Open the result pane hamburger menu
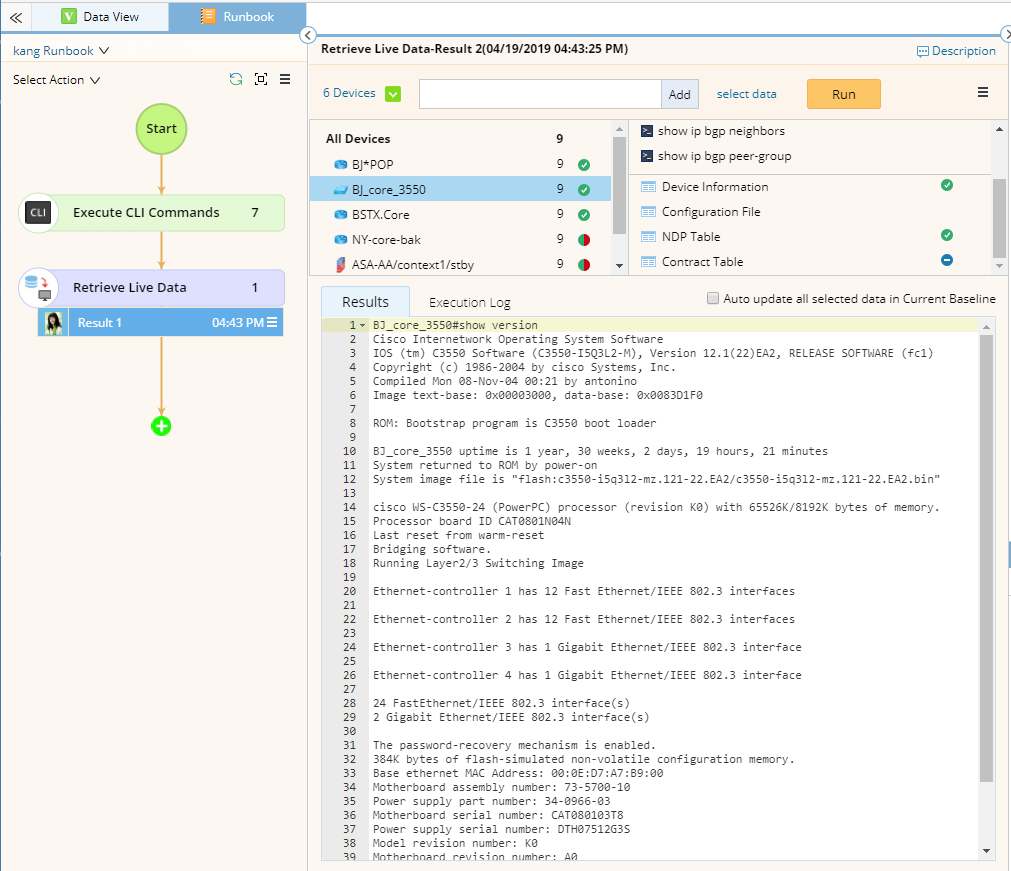The width and height of the screenshot is (1011, 871). 982,93
